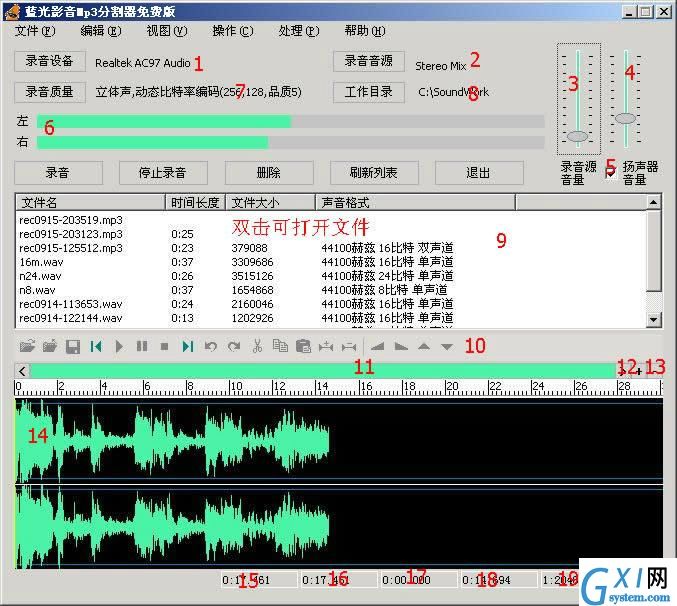Image resolution: width=677 pixels, height=606 pixels.
Task: Click the 录音质量 button
Action: (50, 92)
